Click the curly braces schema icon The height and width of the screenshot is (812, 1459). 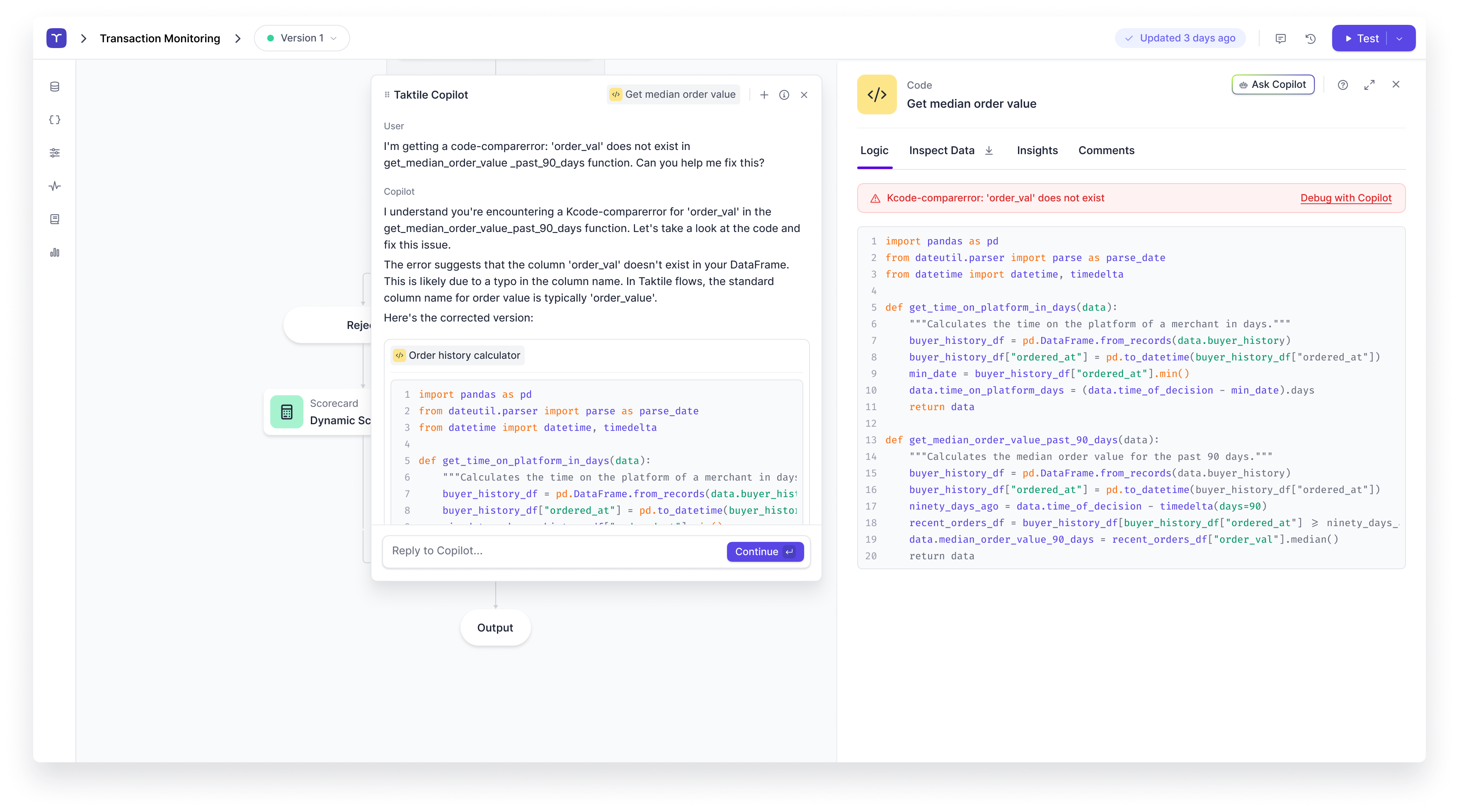[54, 119]
